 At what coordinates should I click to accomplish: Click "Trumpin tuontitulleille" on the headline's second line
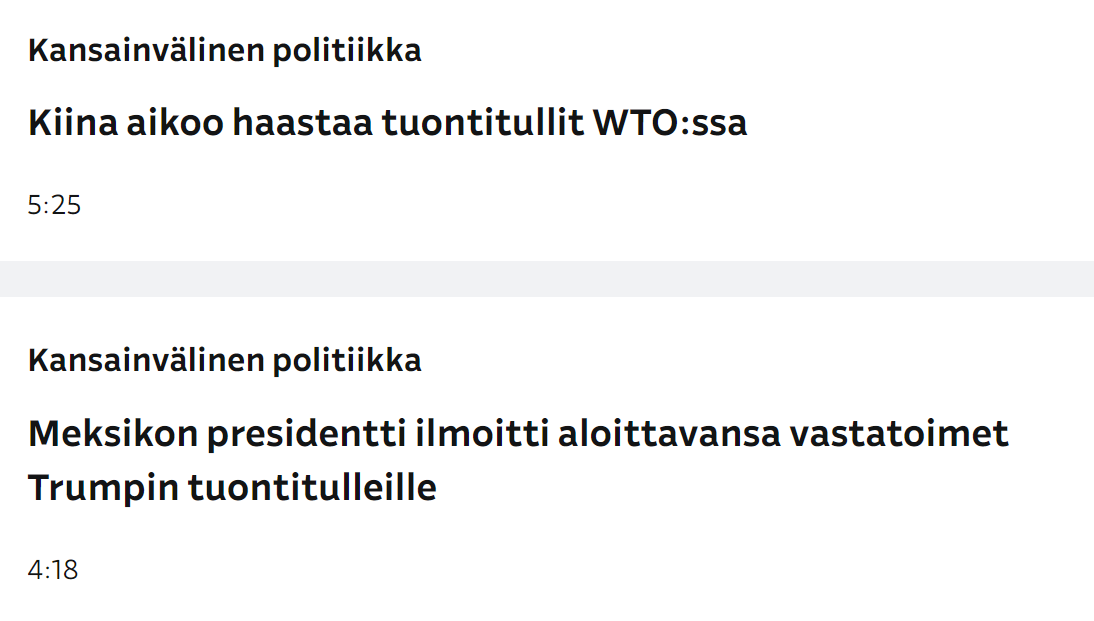pos(232,489)
